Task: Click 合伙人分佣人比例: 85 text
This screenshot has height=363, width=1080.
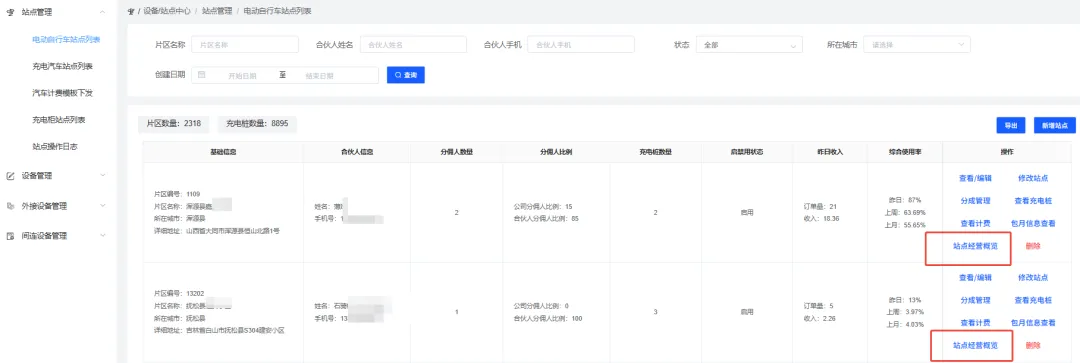Action: coord(546,218)
